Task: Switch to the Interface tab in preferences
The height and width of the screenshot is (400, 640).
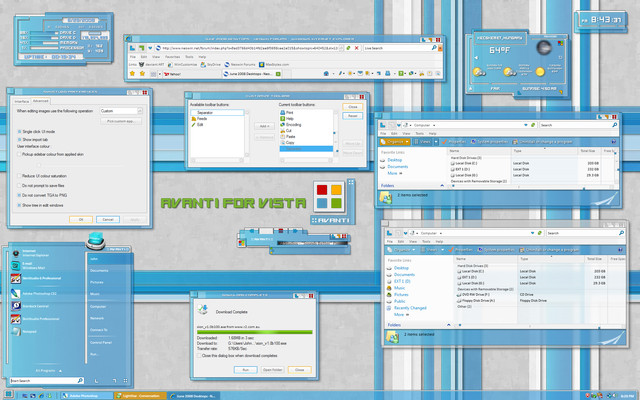Action: tap(22, 101)
